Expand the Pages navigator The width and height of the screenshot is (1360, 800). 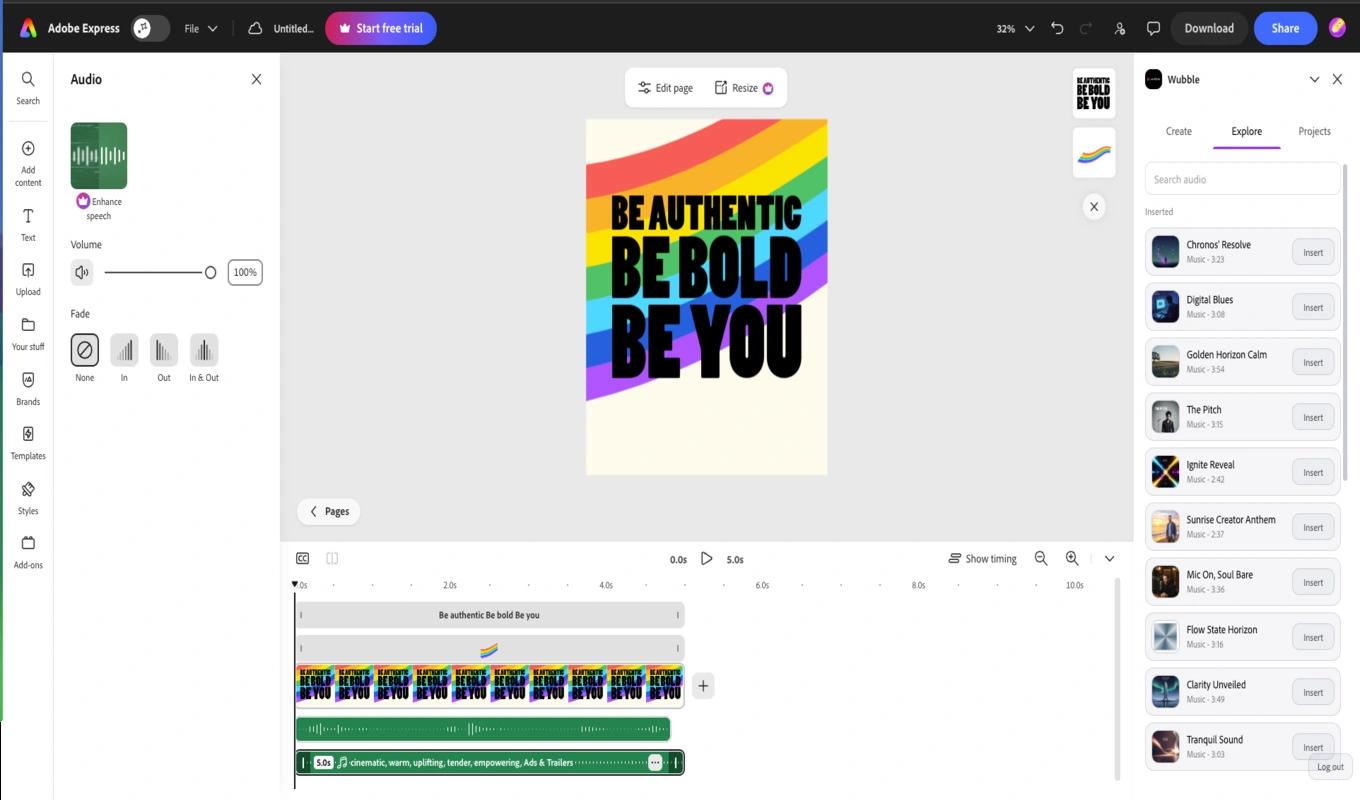[x=328, y=511]
